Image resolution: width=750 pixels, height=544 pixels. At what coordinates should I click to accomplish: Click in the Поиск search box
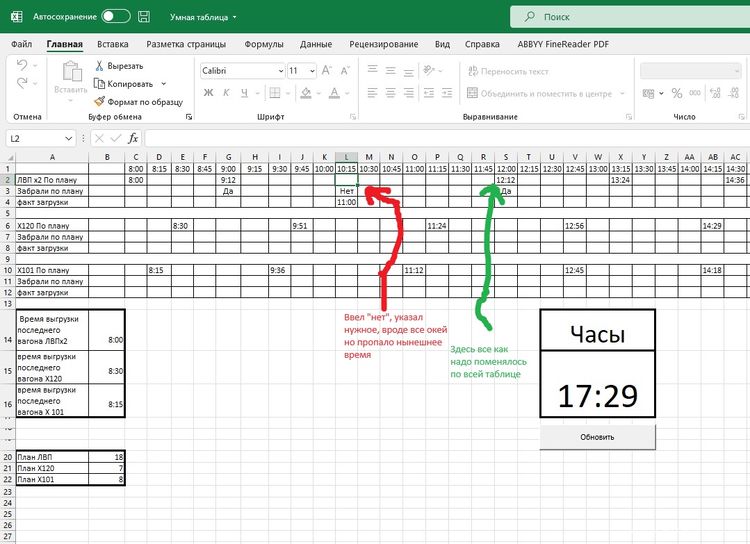tap(629, 17)
